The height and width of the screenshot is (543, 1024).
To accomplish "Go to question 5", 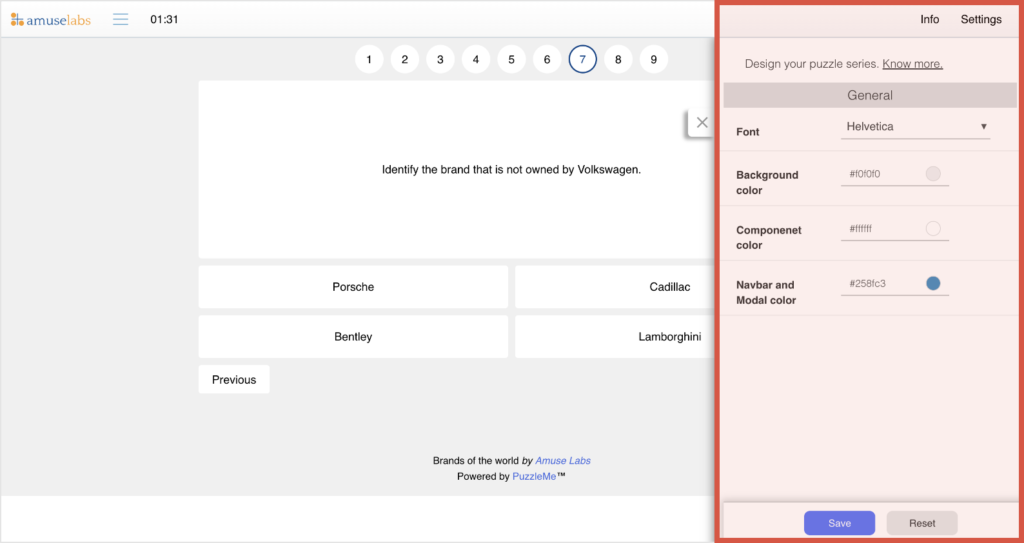I will 511,59.
